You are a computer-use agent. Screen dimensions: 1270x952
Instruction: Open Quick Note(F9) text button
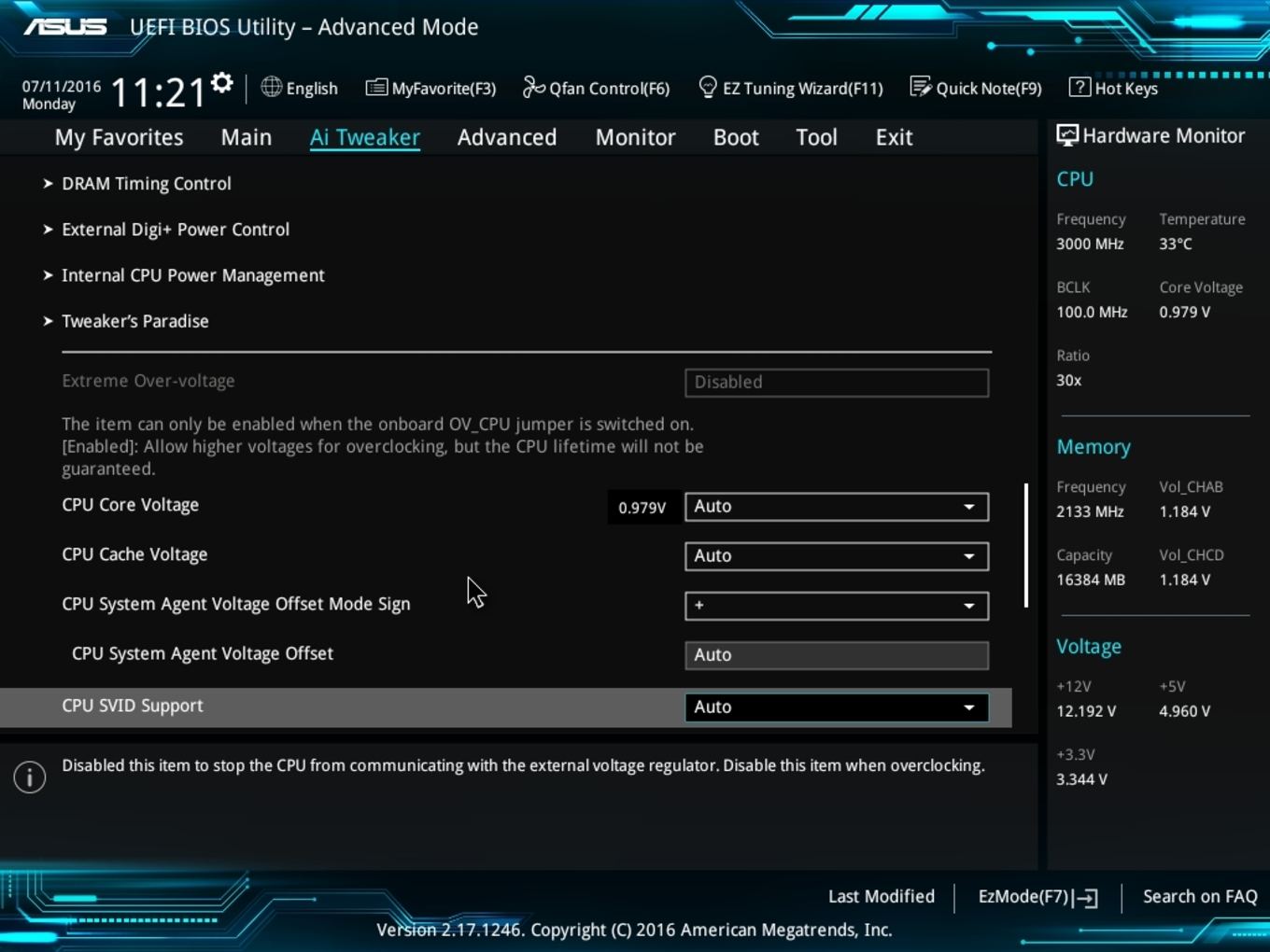pyautogui.click(x=989, y=89)
